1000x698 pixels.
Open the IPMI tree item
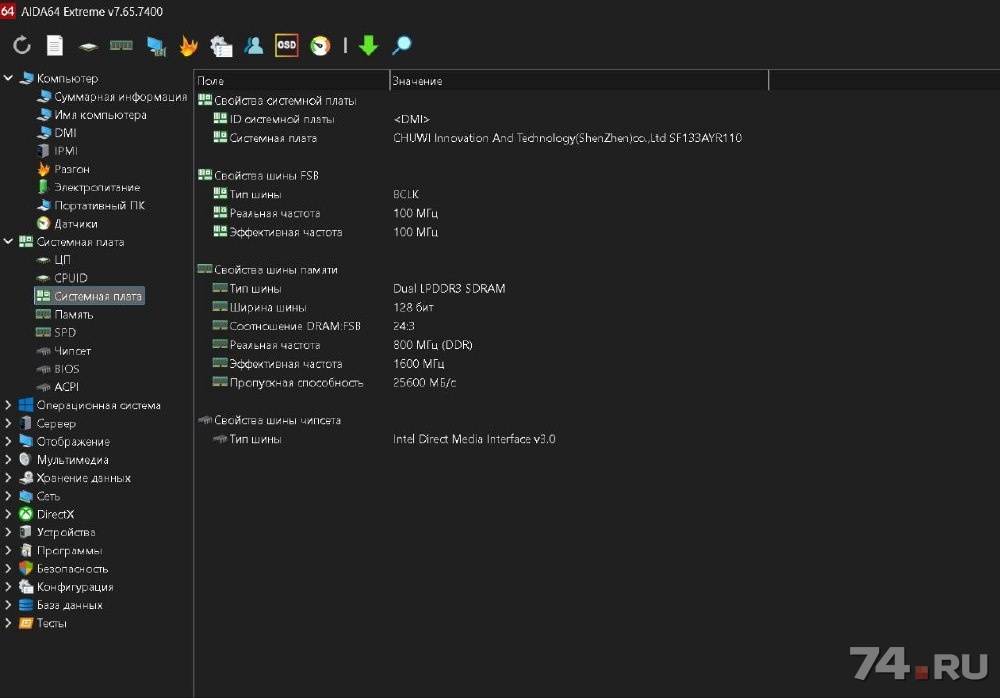(66, 151)
